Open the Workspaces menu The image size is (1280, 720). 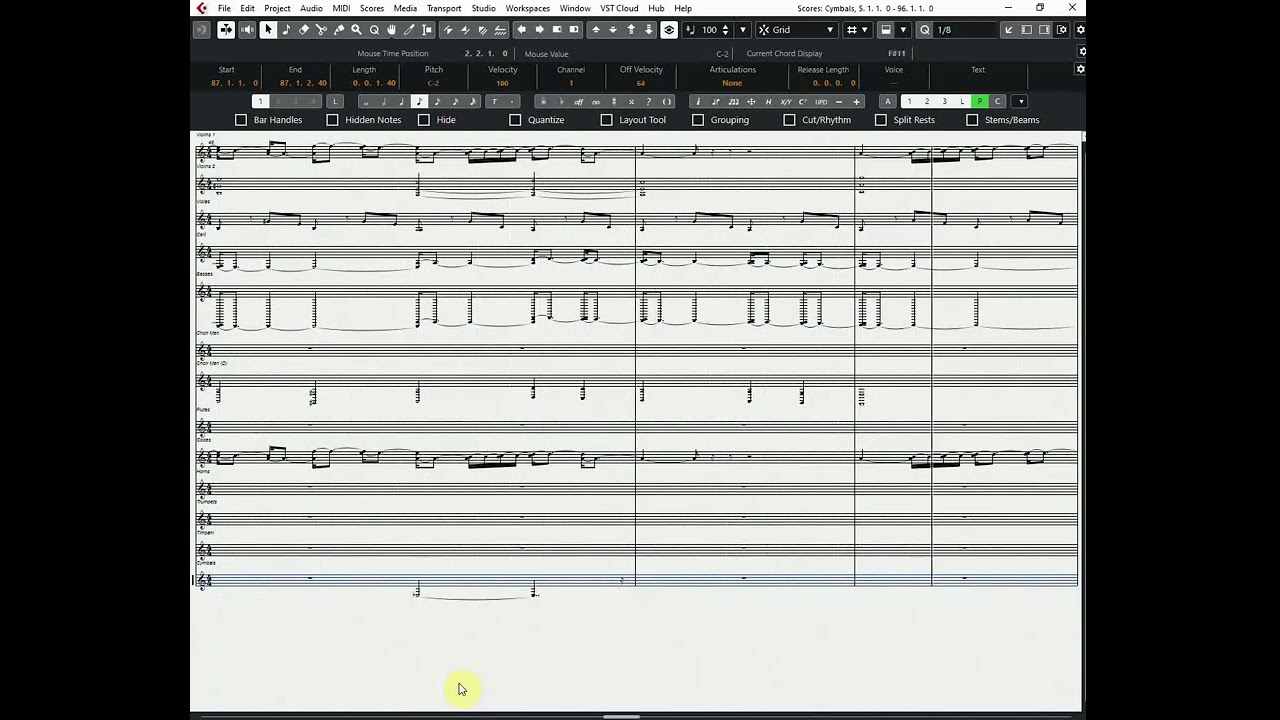(527, 8)
